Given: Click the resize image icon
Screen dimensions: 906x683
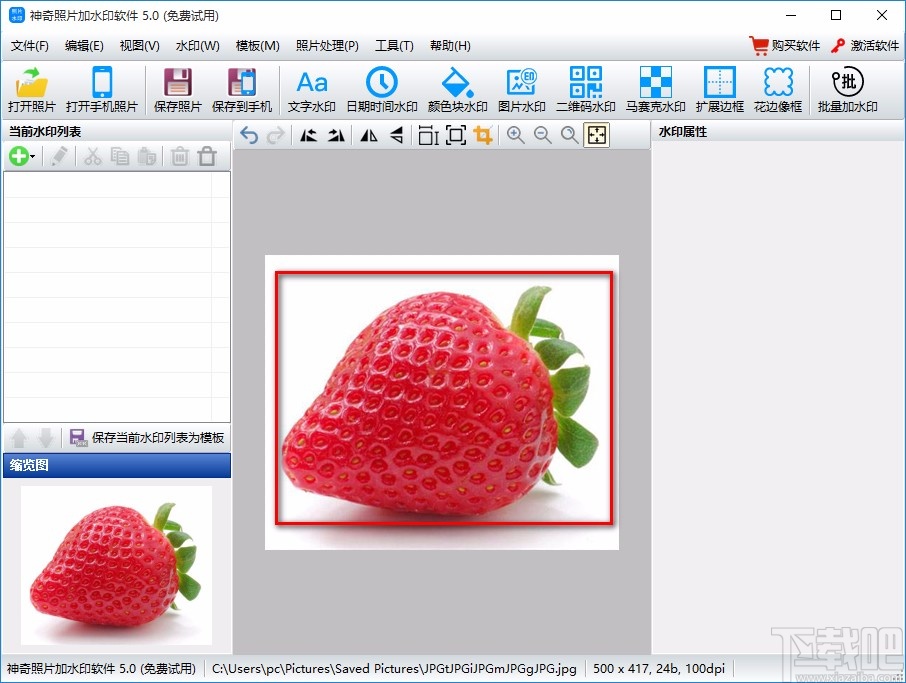Looking at the screenshot, I should [x=428, y=136].
